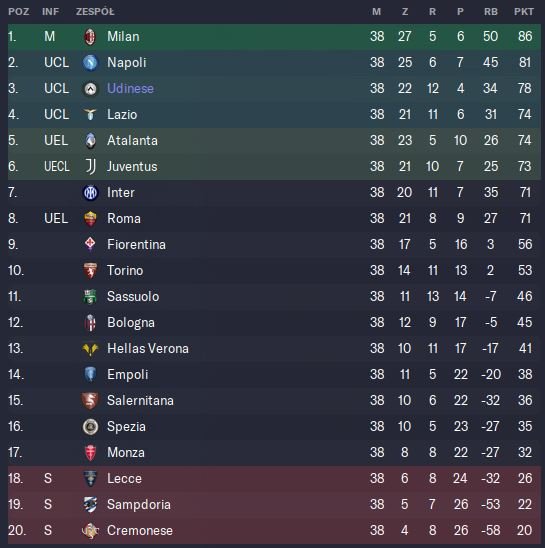Click the Cremonese club badge
Screen dimensions: 545x548
[90, 531]
